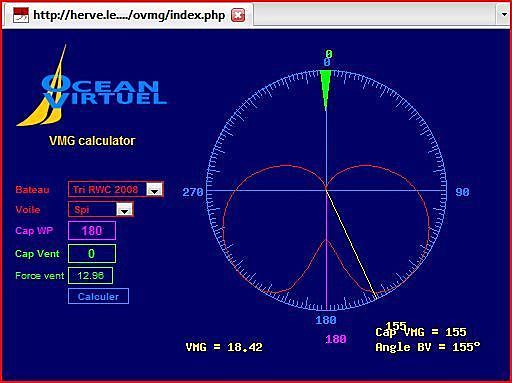Click the VMG = 18.42 readout

coord(224,347)
